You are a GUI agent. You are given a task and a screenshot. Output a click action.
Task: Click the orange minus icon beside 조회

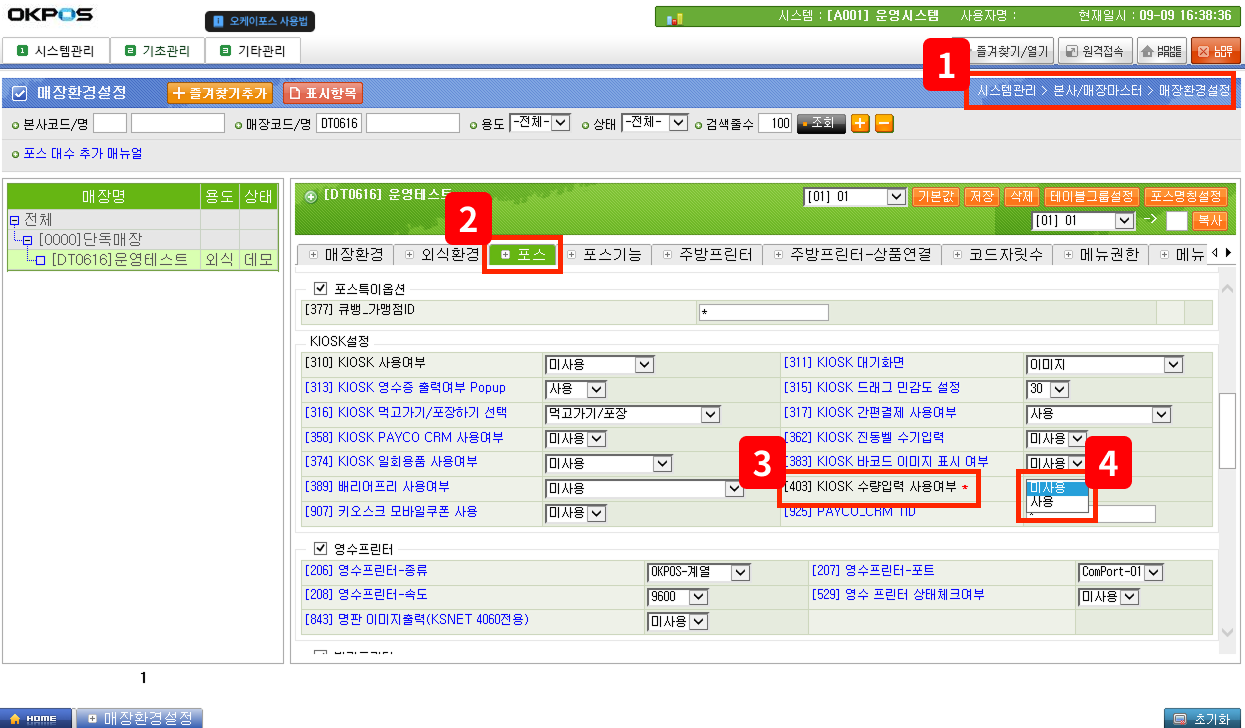click(x=884, y=124)
